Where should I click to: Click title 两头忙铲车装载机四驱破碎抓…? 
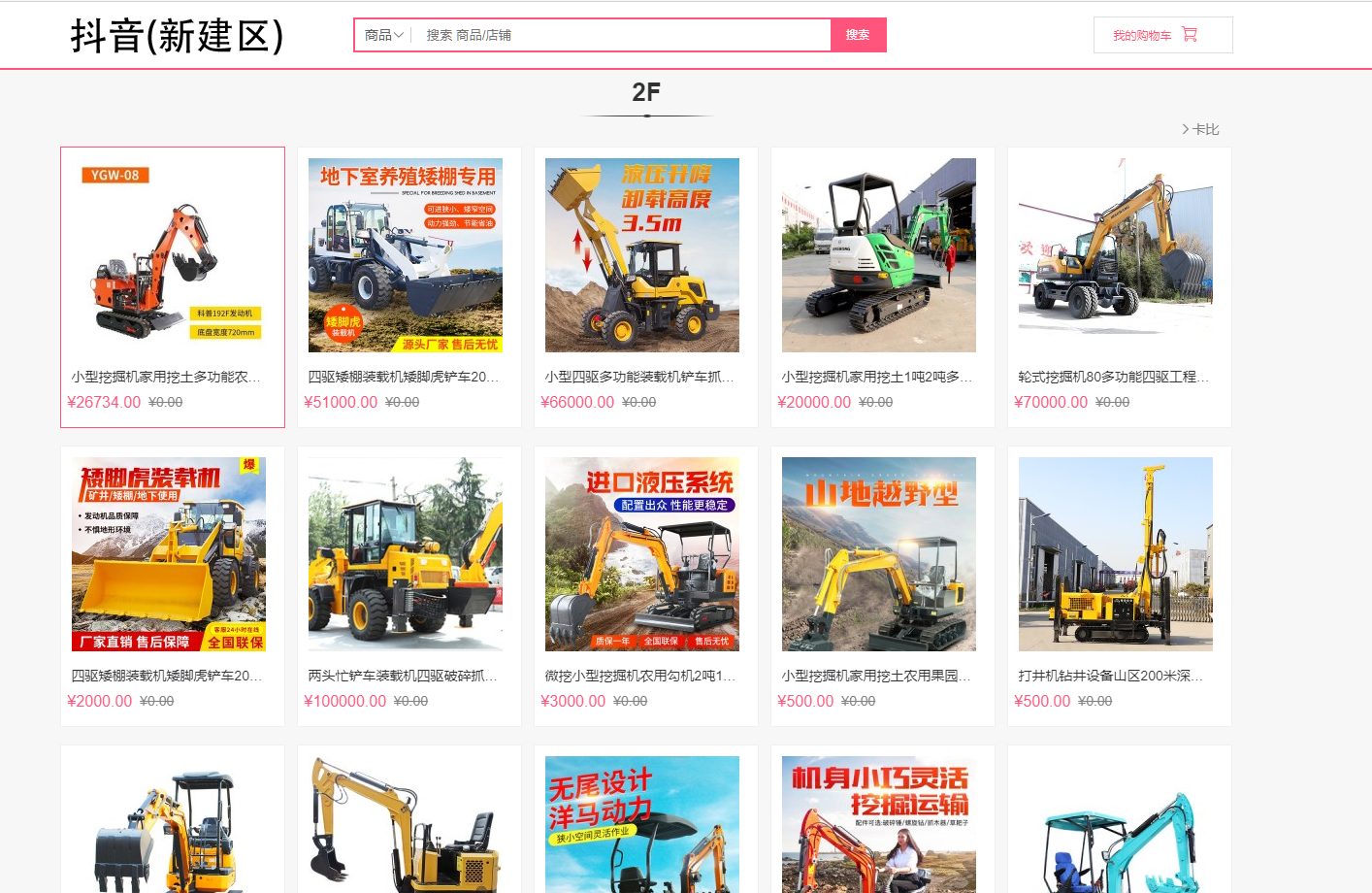[x=403, y=676]
